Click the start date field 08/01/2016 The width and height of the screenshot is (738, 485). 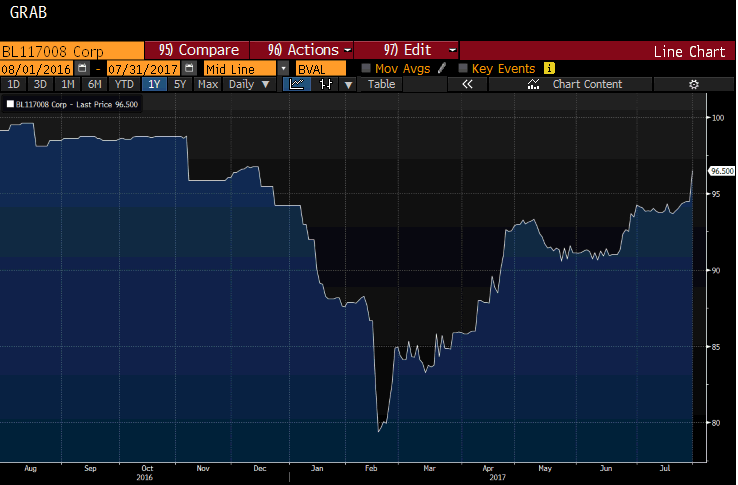[x=36, y=69]
